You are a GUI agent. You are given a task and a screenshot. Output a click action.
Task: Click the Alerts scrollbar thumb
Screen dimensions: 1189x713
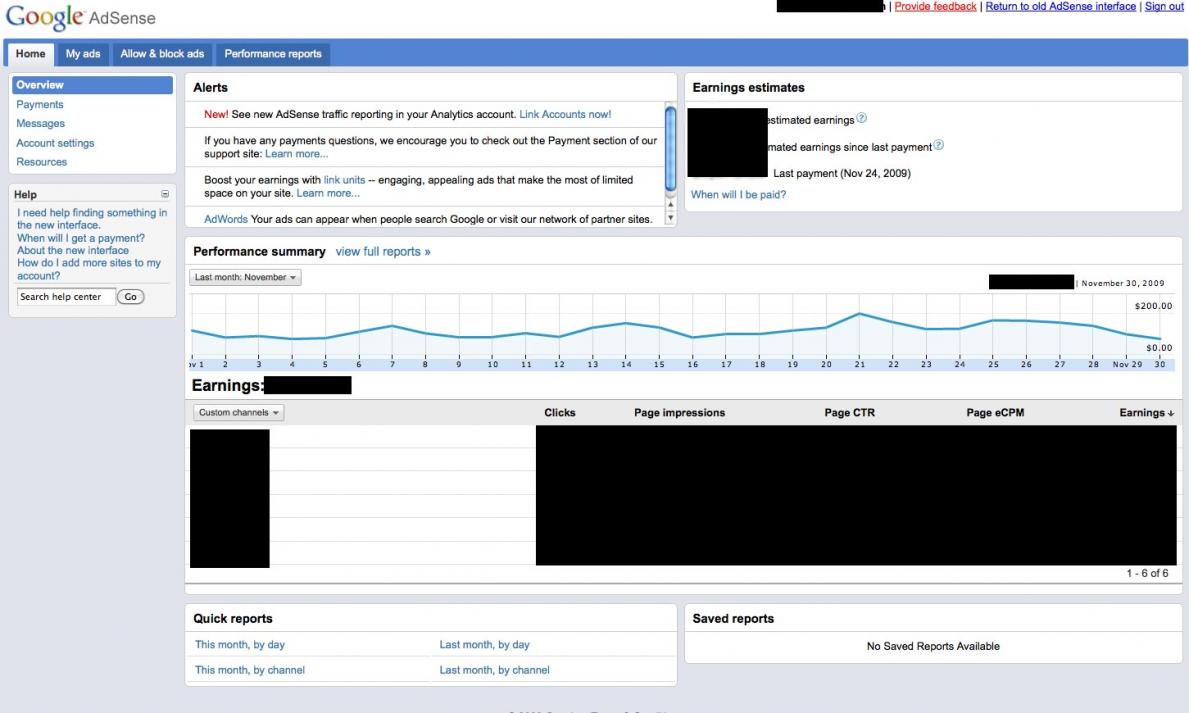[670, 149]
